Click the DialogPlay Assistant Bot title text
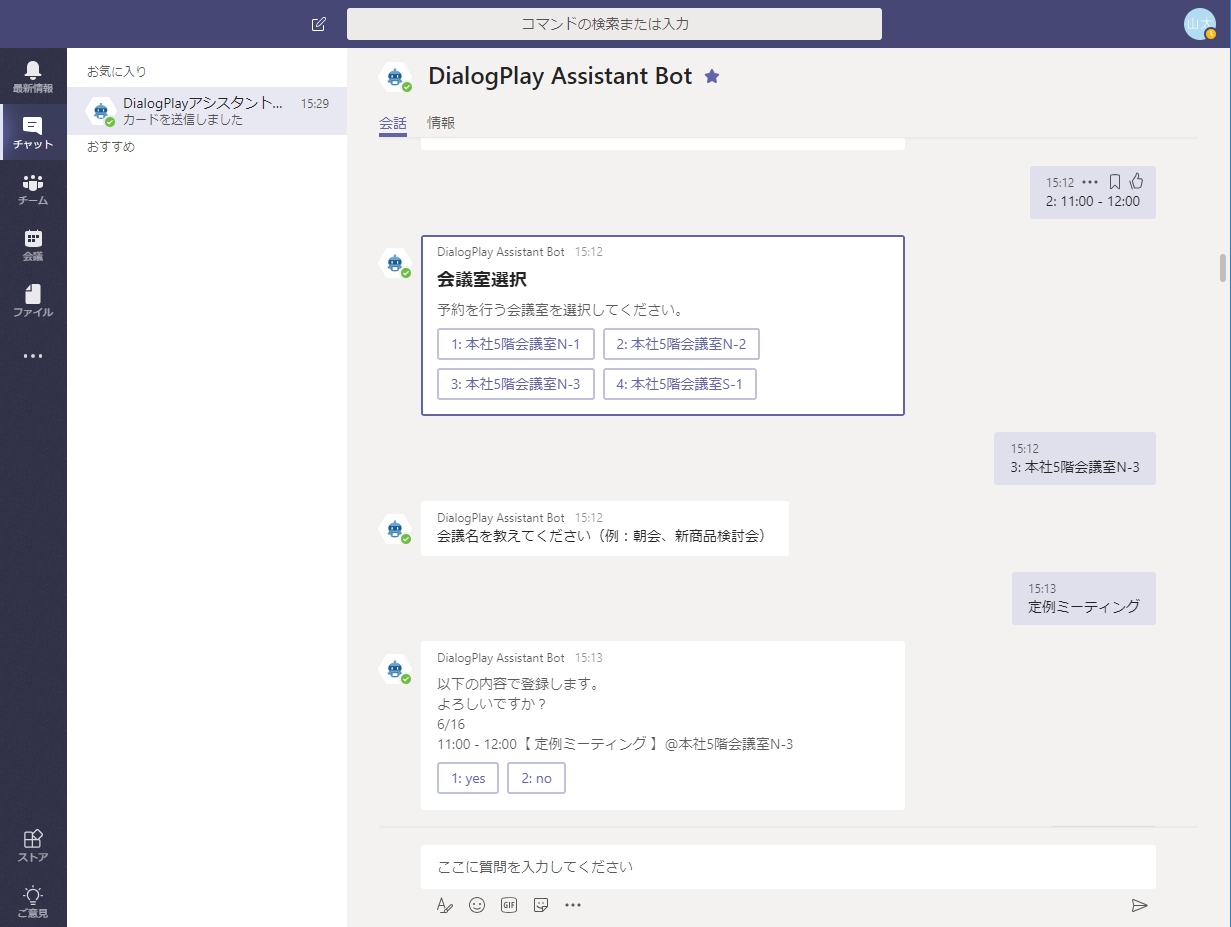The height and width of the screenshot is (927, 1231). pyautogui.click(x=560, y=76)
